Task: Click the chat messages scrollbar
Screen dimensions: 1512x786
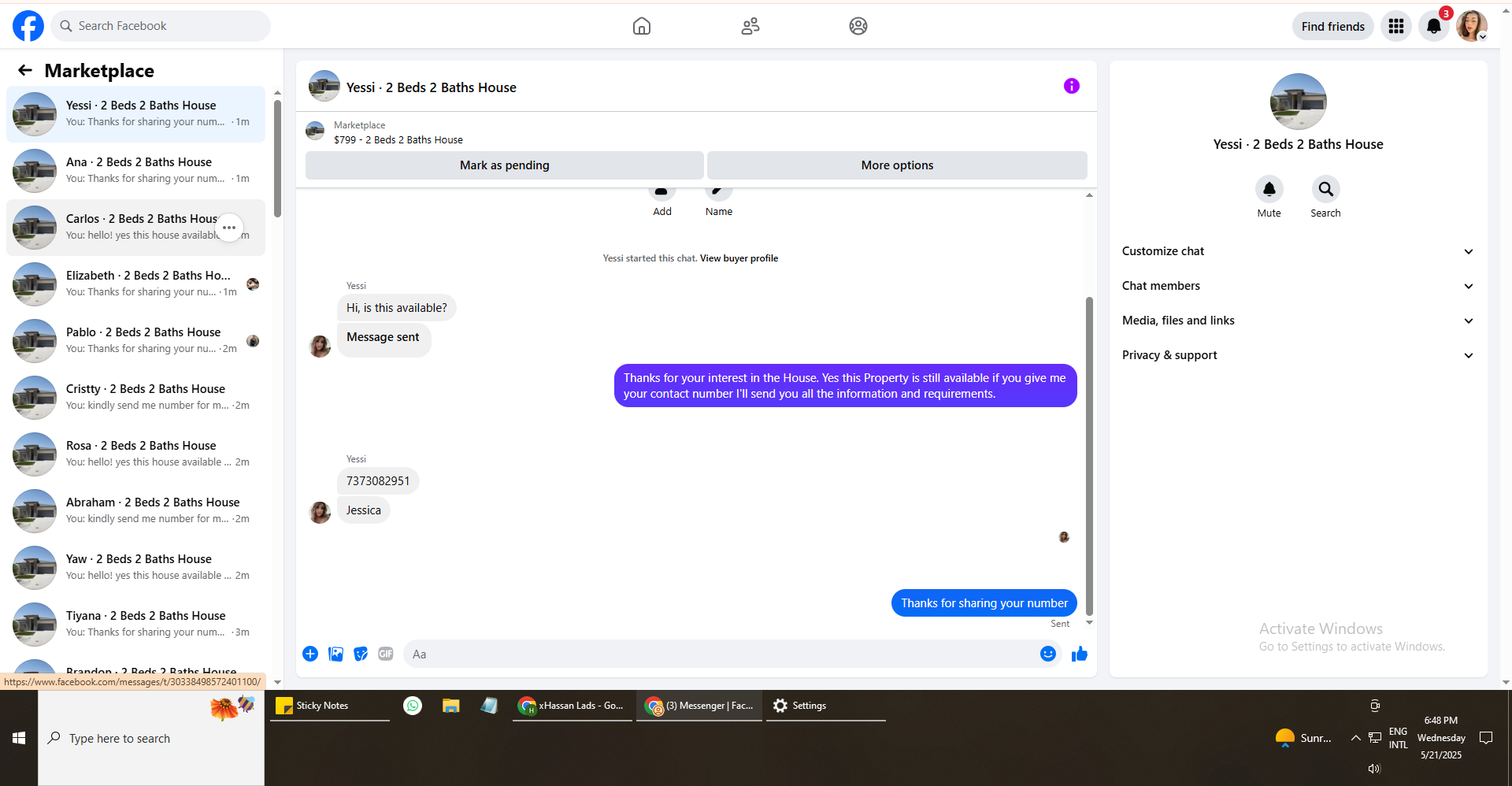Action: click(x=1089, y=457)
